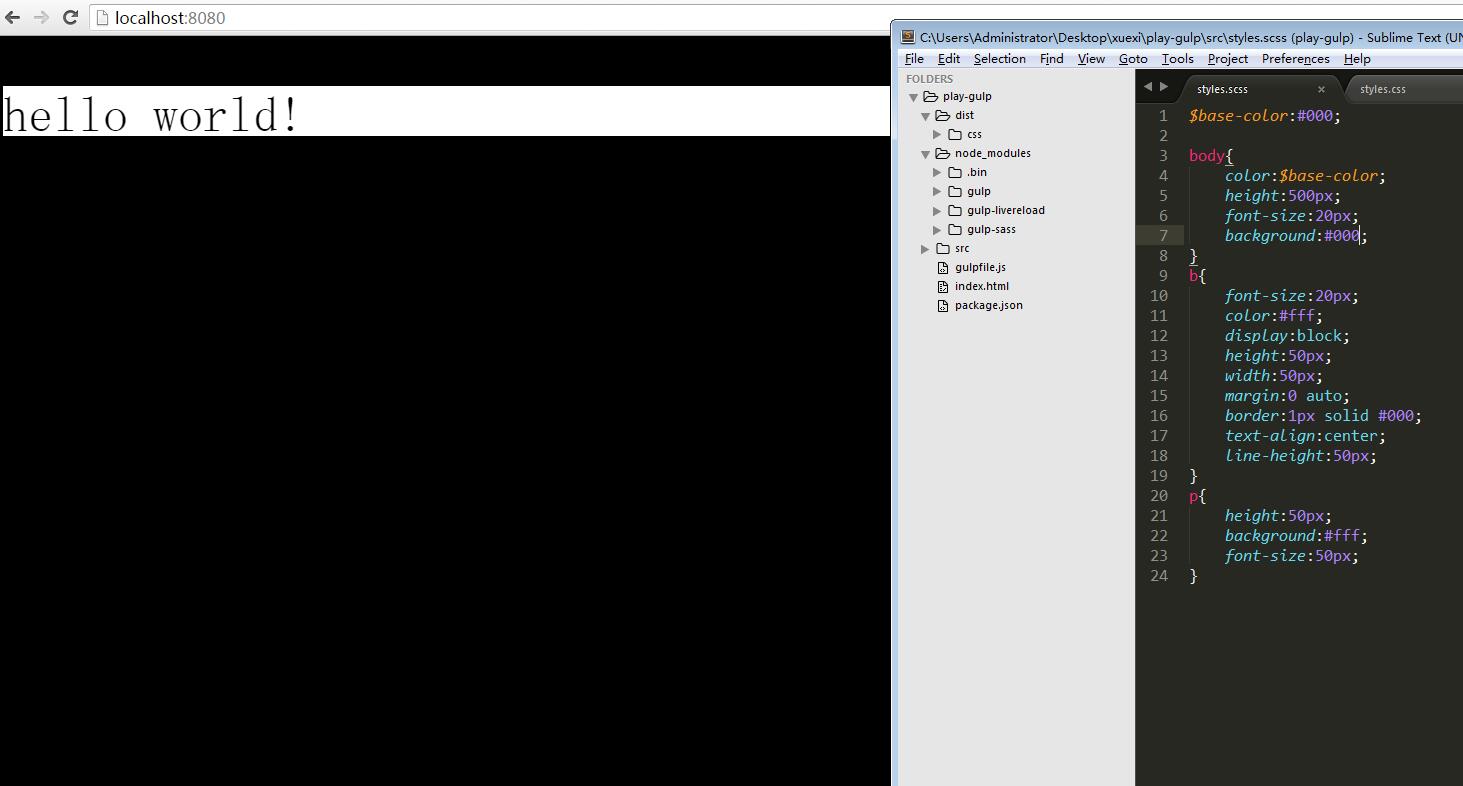
Task: Open package.json in the sidebar
Action: click(x=988, y=305)
